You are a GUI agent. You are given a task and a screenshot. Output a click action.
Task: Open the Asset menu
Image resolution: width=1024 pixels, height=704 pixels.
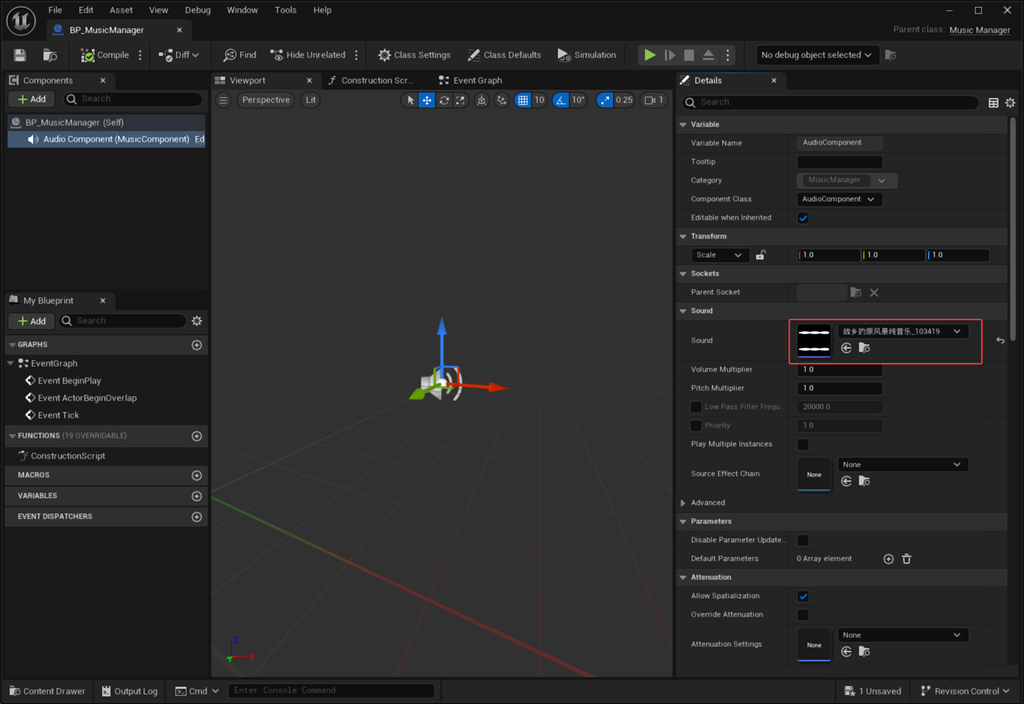pyautogui.click(x=121, y=10)
